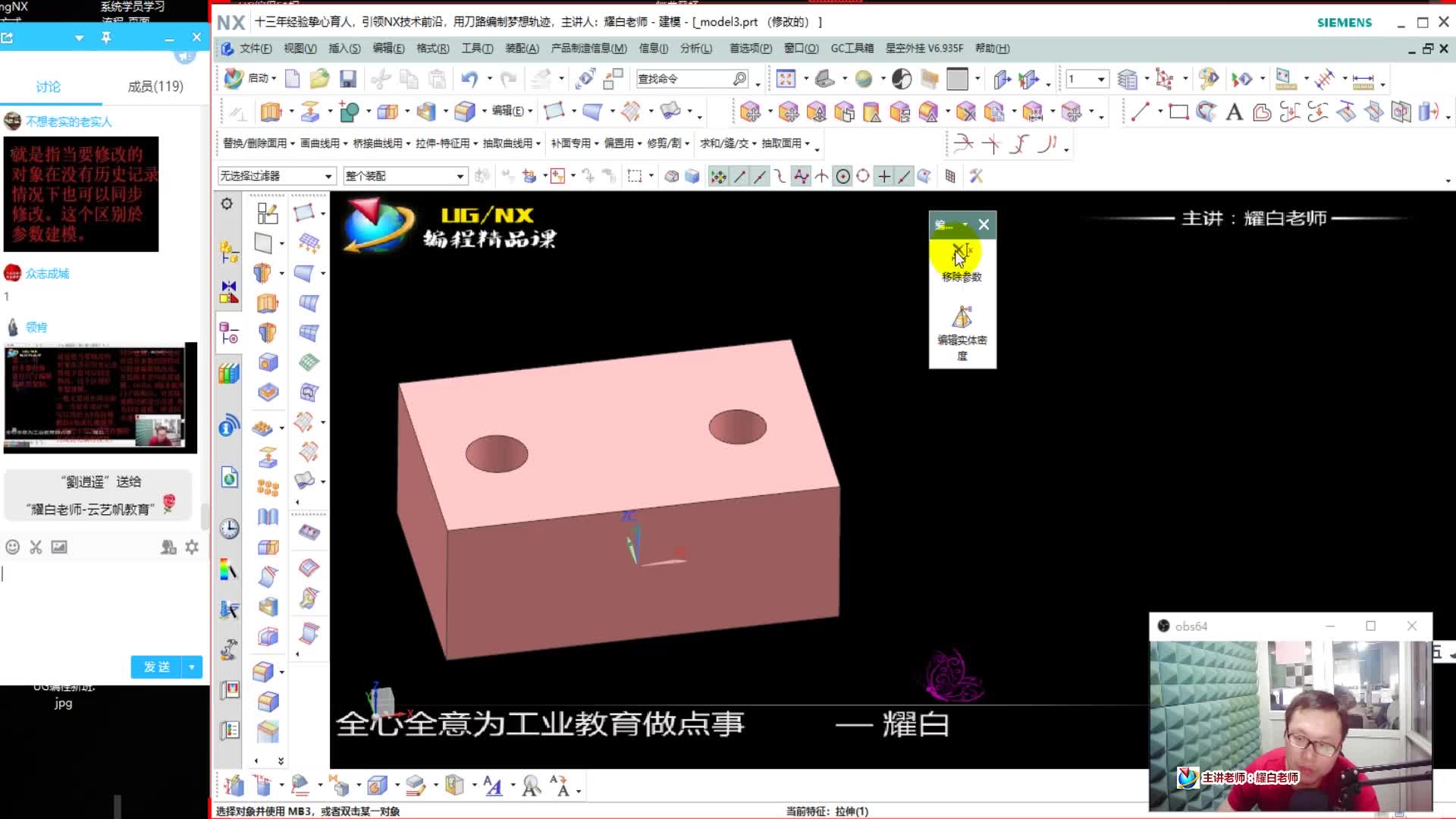This screenshot has height=819, width=1456.
Task: Select the rainbow color edit icon in left sidebar
Action: click(x=227, y=570)
